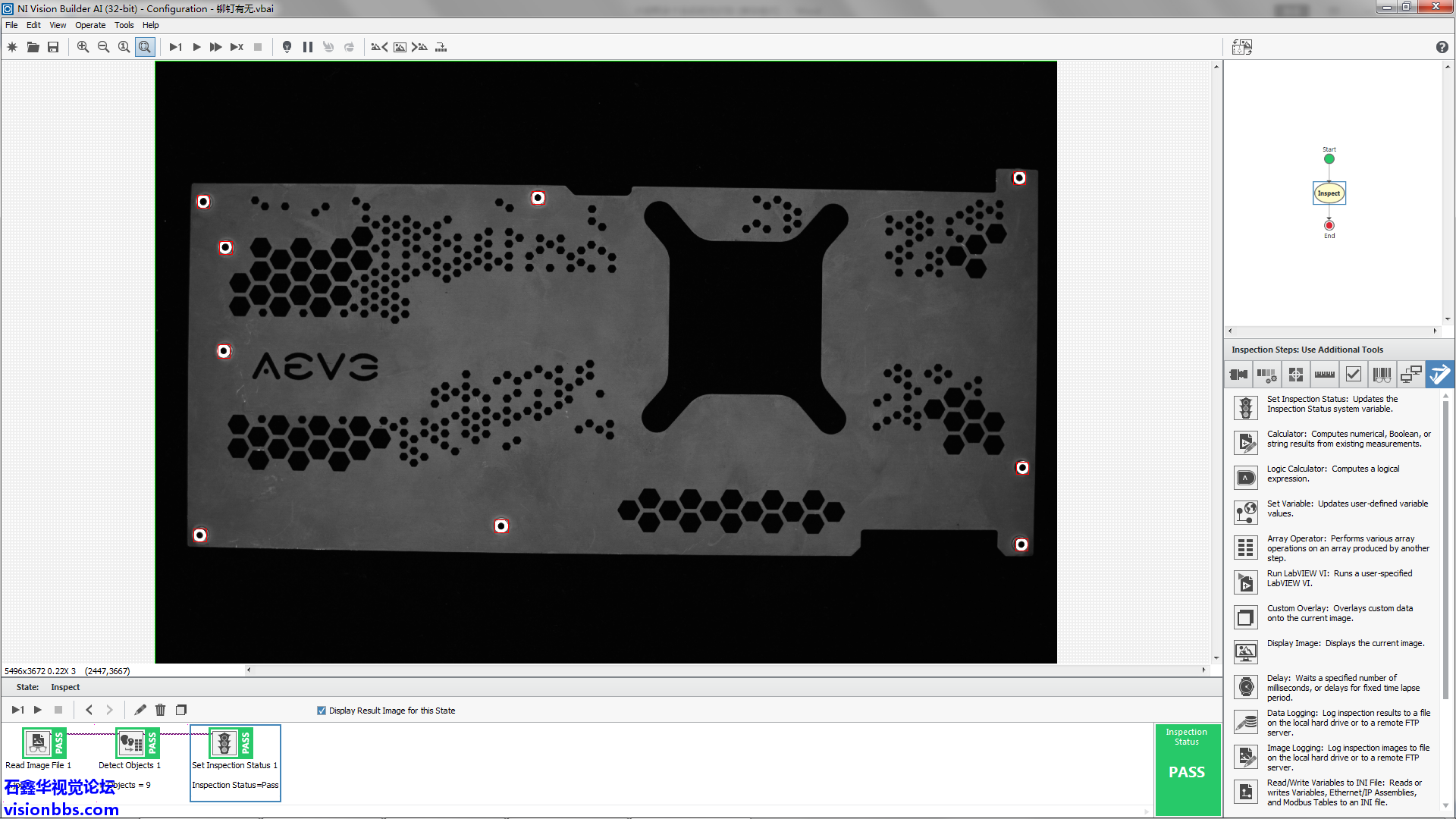
Task: Add an Array Operator step
Action: pyautogui.click(x=1332, y=548)
